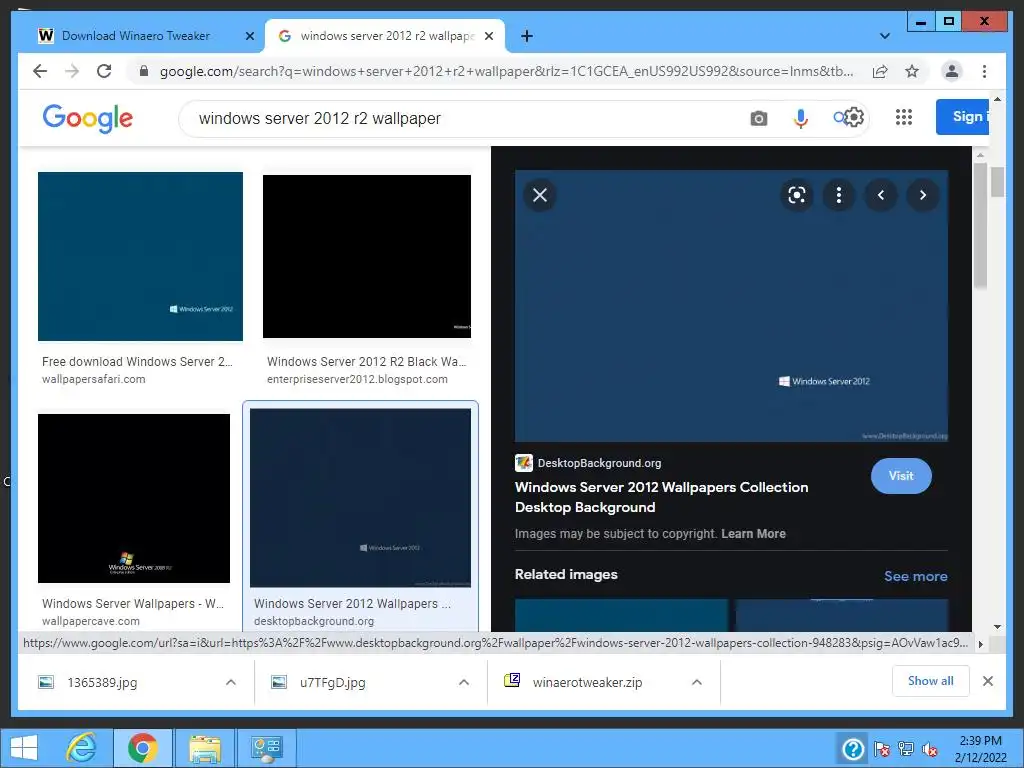Open the Windows Server 2012 R2 Black wallpaper thumbnail

click(367, 257)
